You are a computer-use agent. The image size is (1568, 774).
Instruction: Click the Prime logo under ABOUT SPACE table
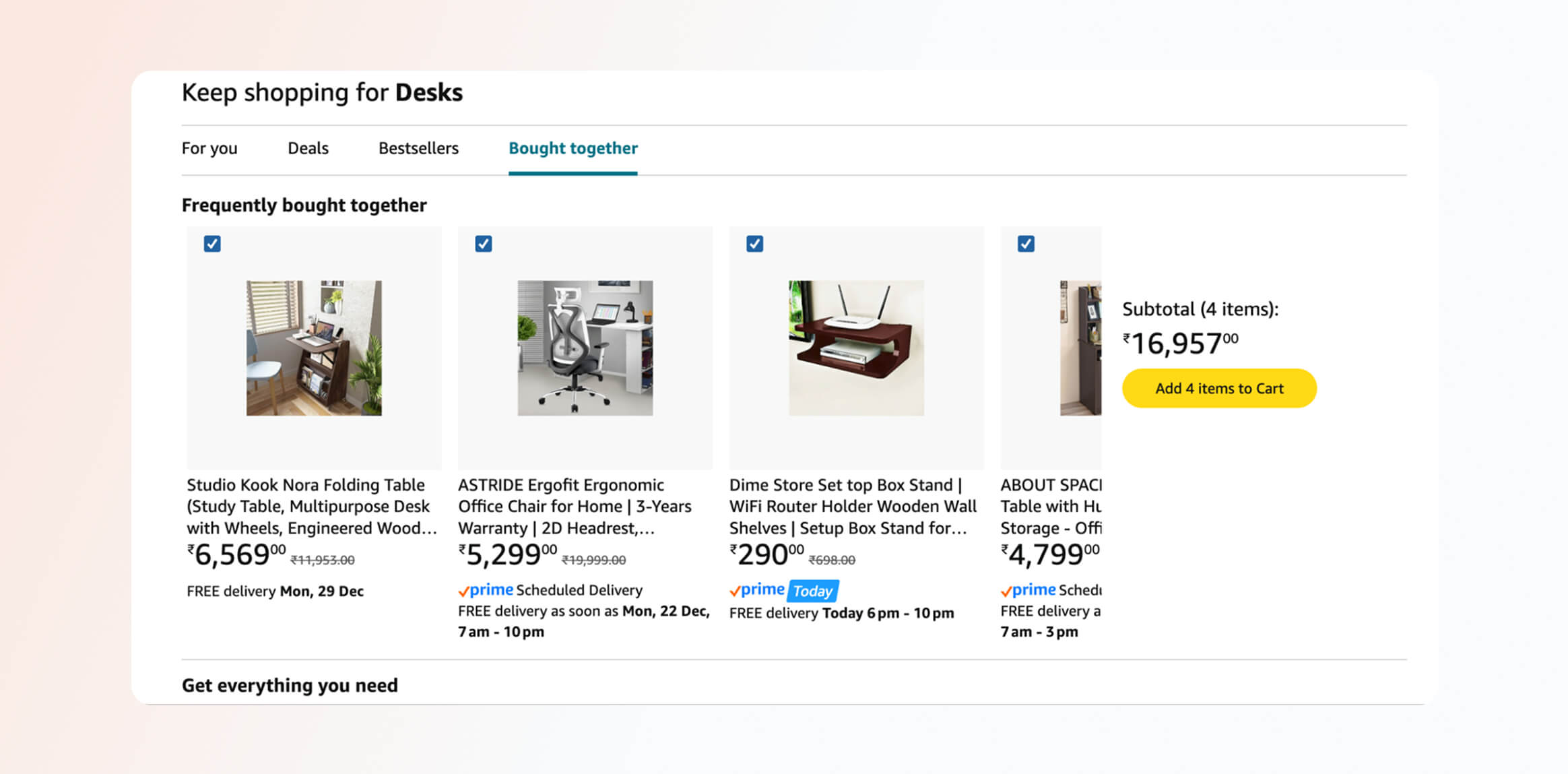point(1027,589)
